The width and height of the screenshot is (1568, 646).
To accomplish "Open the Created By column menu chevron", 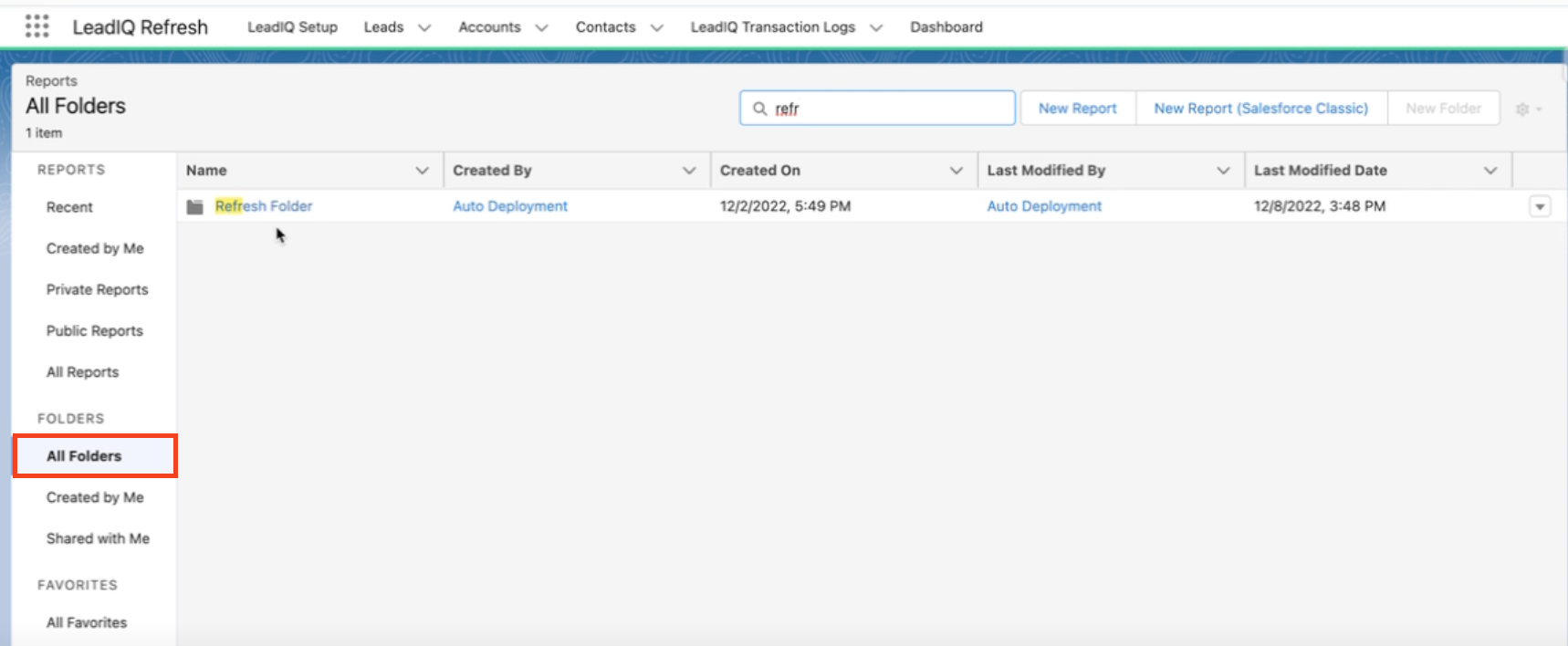I will tap(689, 171).
